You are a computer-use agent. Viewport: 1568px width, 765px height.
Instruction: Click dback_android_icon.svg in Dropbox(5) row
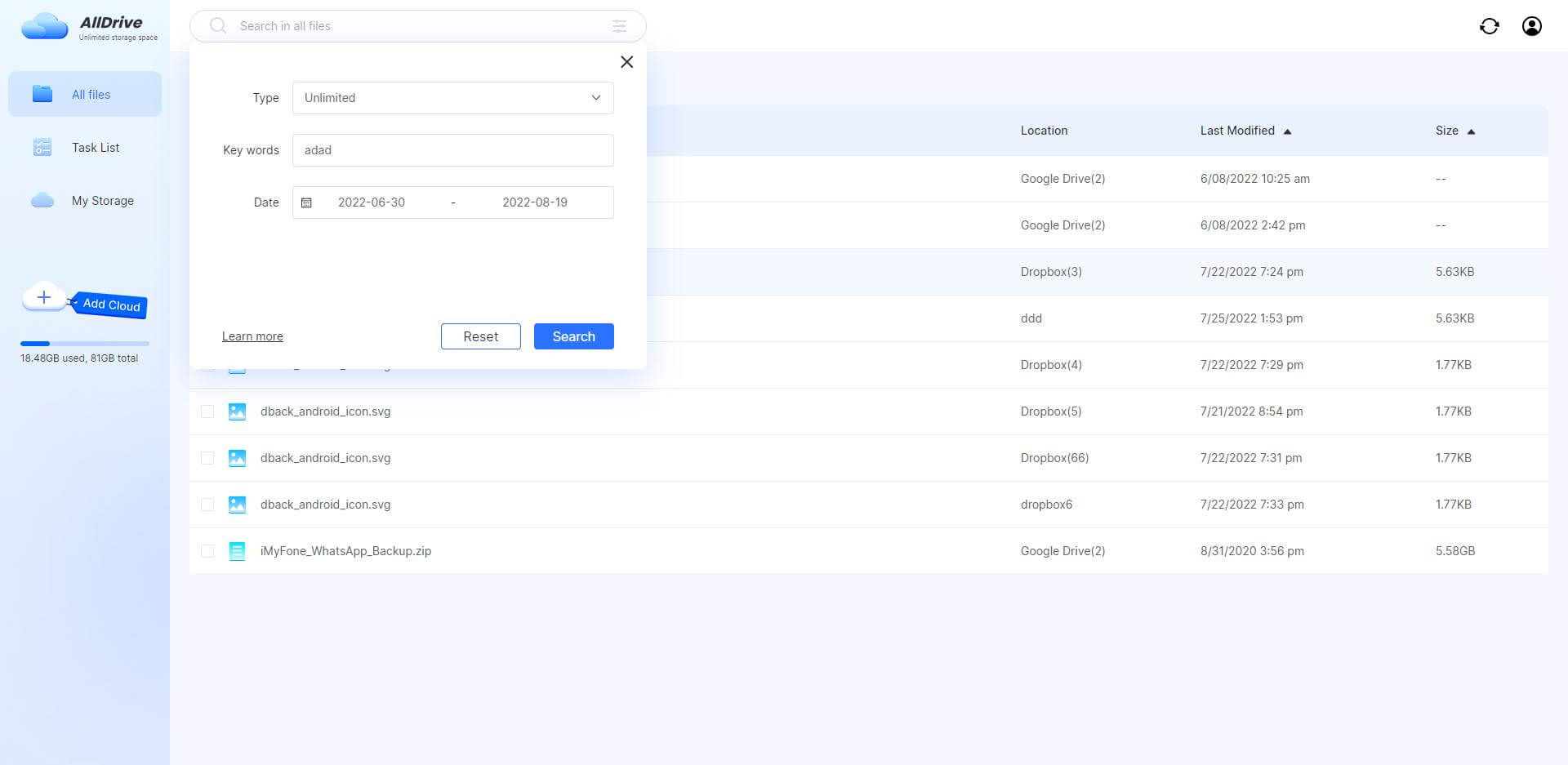[325, 411]
